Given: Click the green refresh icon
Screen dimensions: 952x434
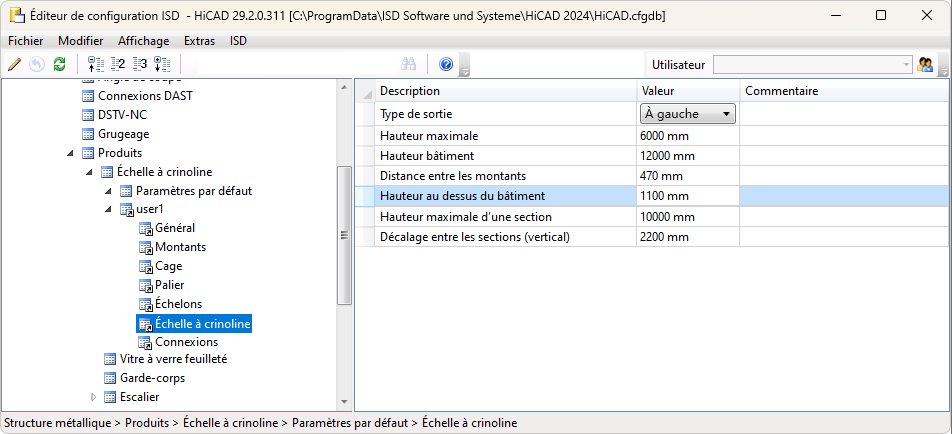Looking at the screenshot, I should 59,64.
